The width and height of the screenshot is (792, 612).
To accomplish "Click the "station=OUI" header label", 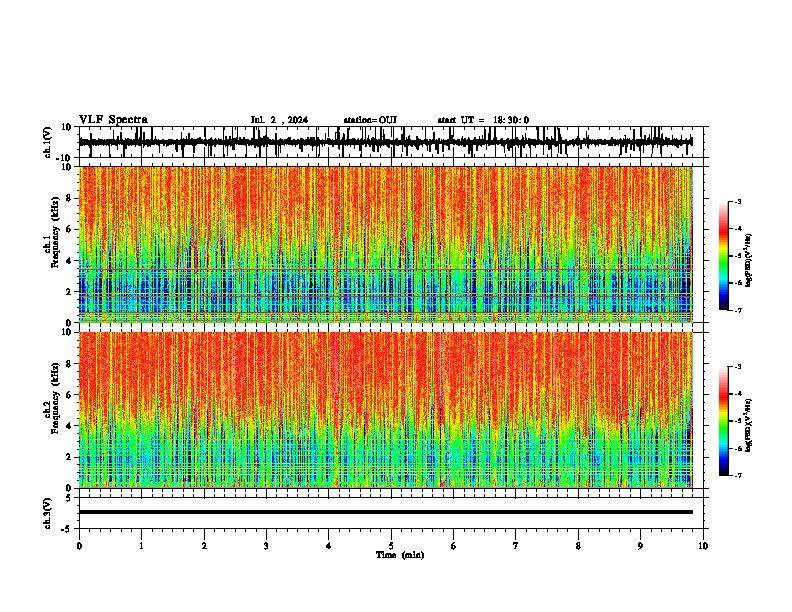I will pos(370,120).
